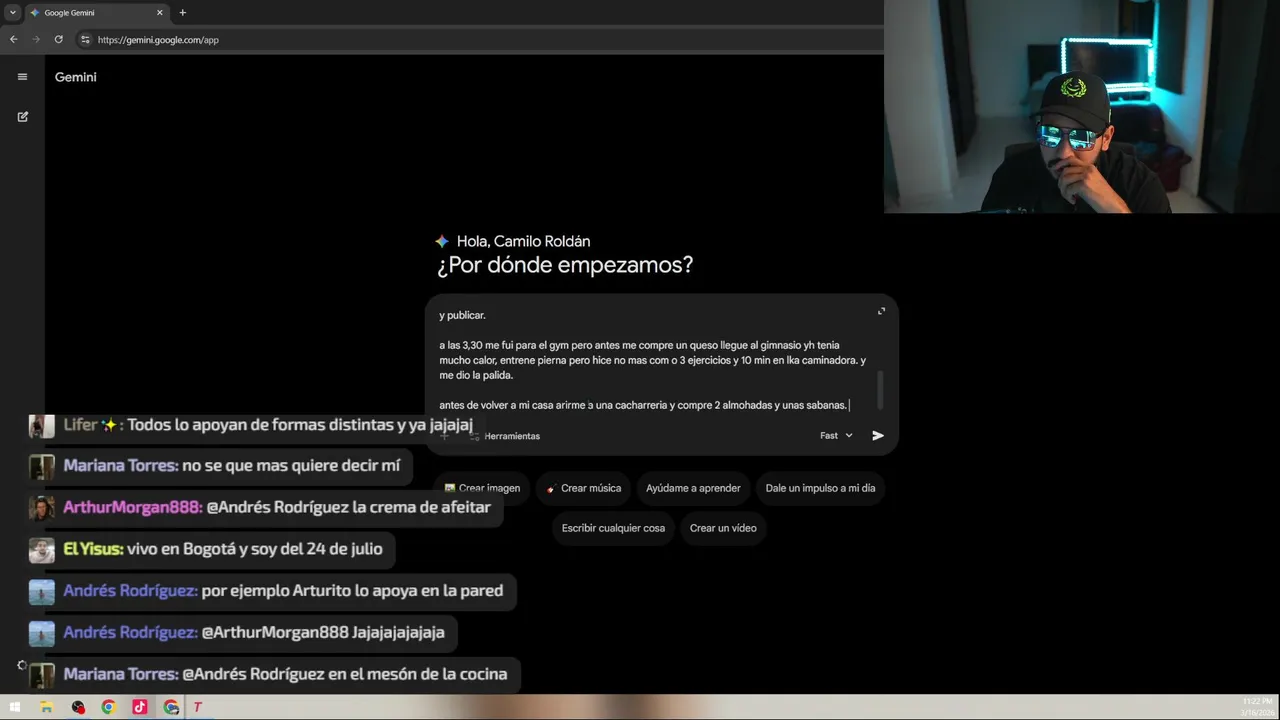Click El Yisus message about Bogotá

pos(223,549)
